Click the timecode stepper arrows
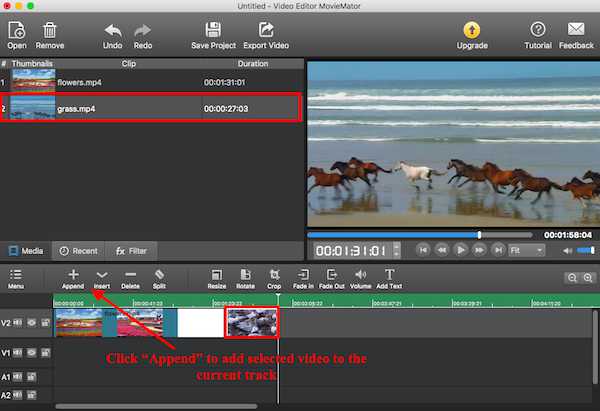Viewport: 600px width, 411px height. tap(396, 250)
